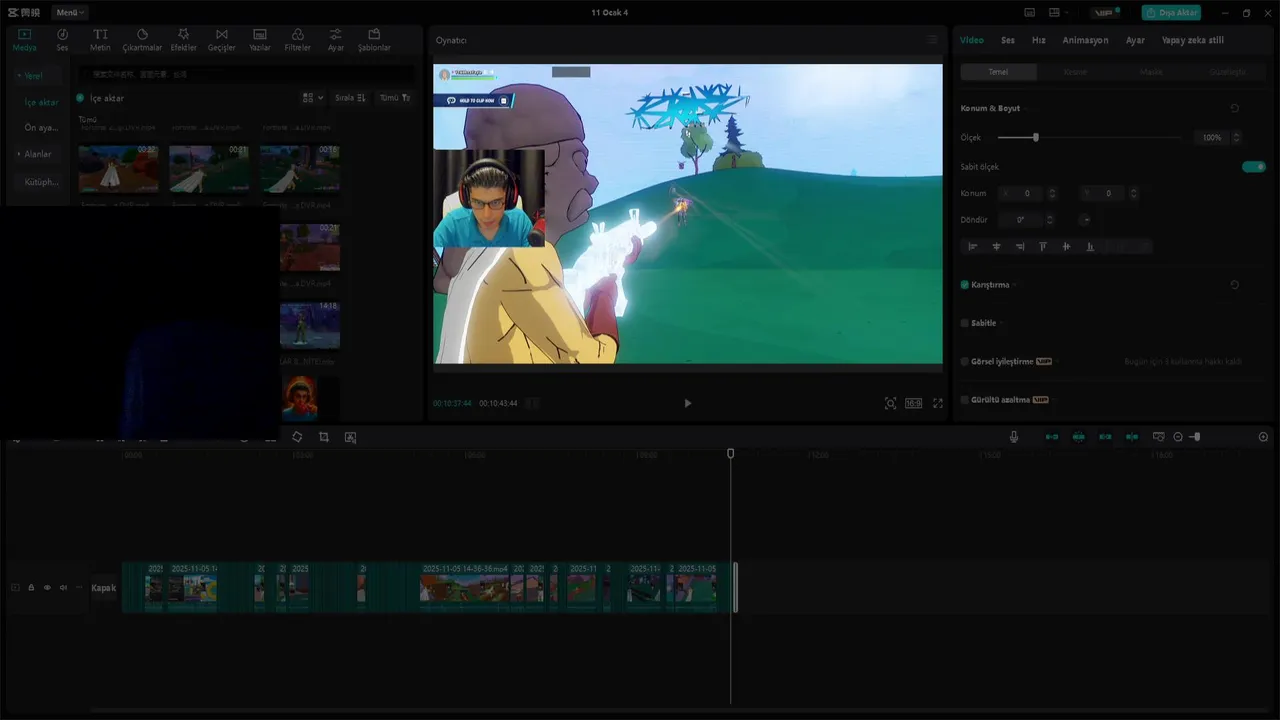
Task: Switch to the Yapay zeka stili tab
Action: point(1192,40)
